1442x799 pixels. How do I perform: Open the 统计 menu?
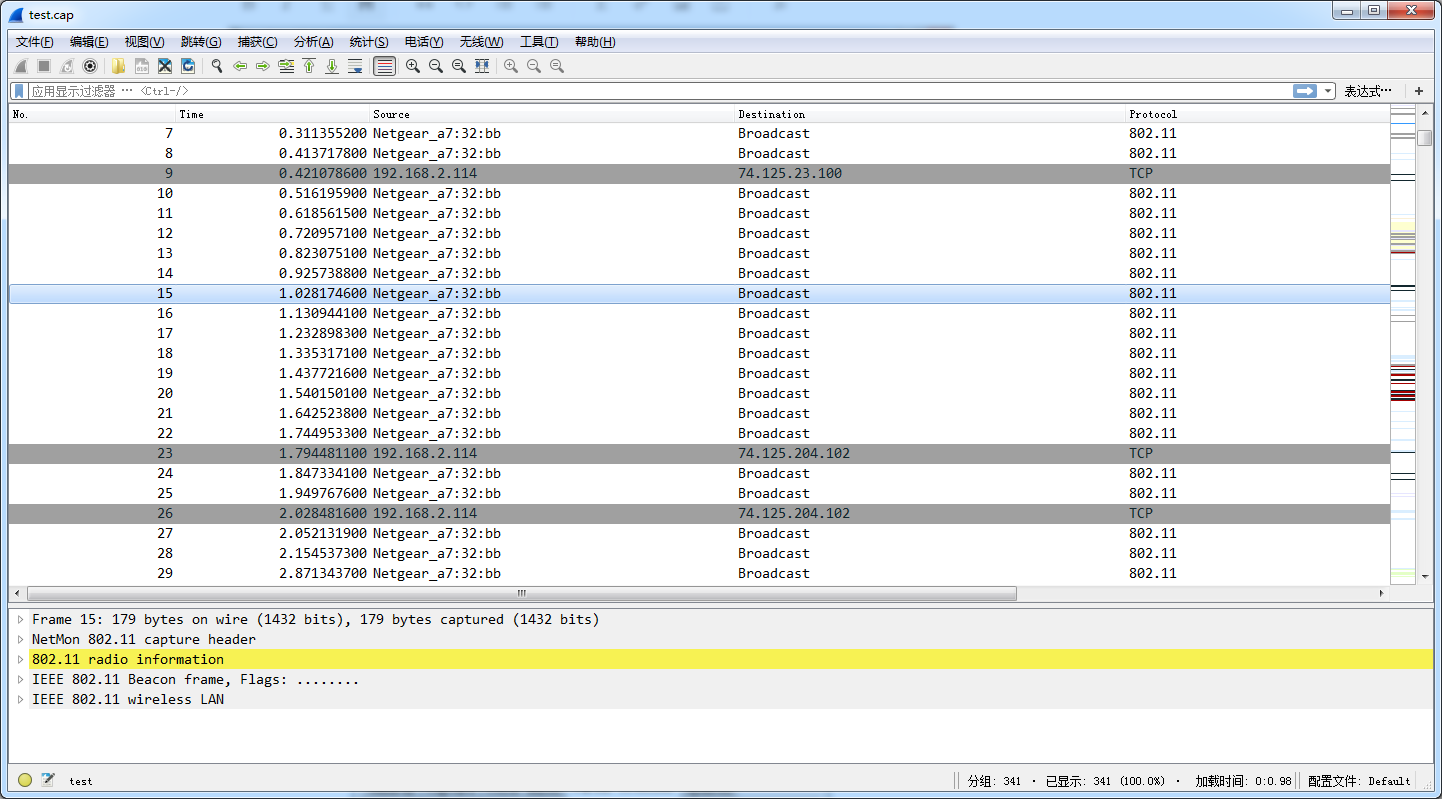(x=368, y=41)
